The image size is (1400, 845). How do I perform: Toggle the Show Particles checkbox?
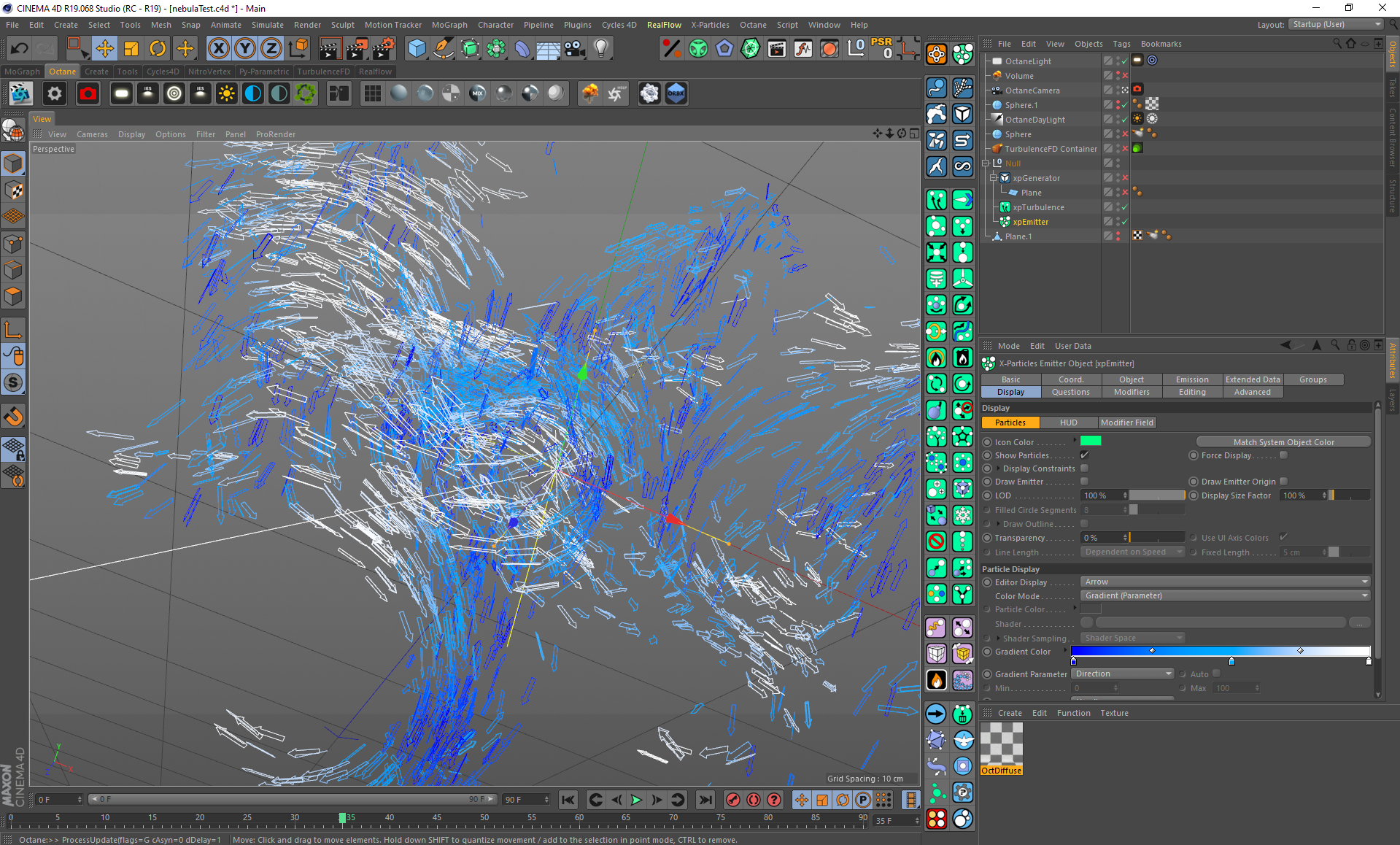1084,455
